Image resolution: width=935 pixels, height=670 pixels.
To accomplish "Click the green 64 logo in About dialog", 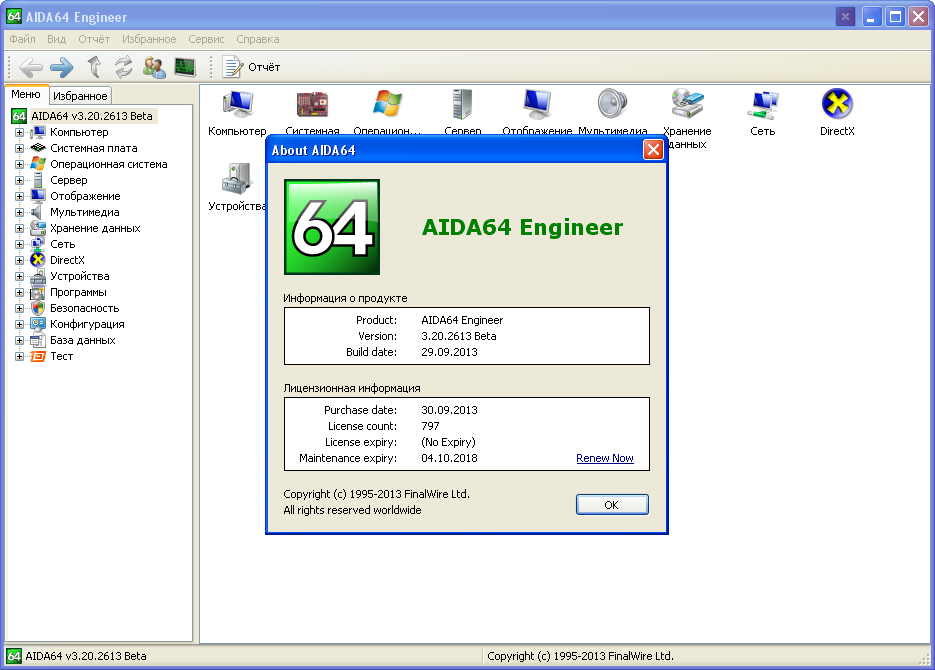I will [x=332, y=227].
